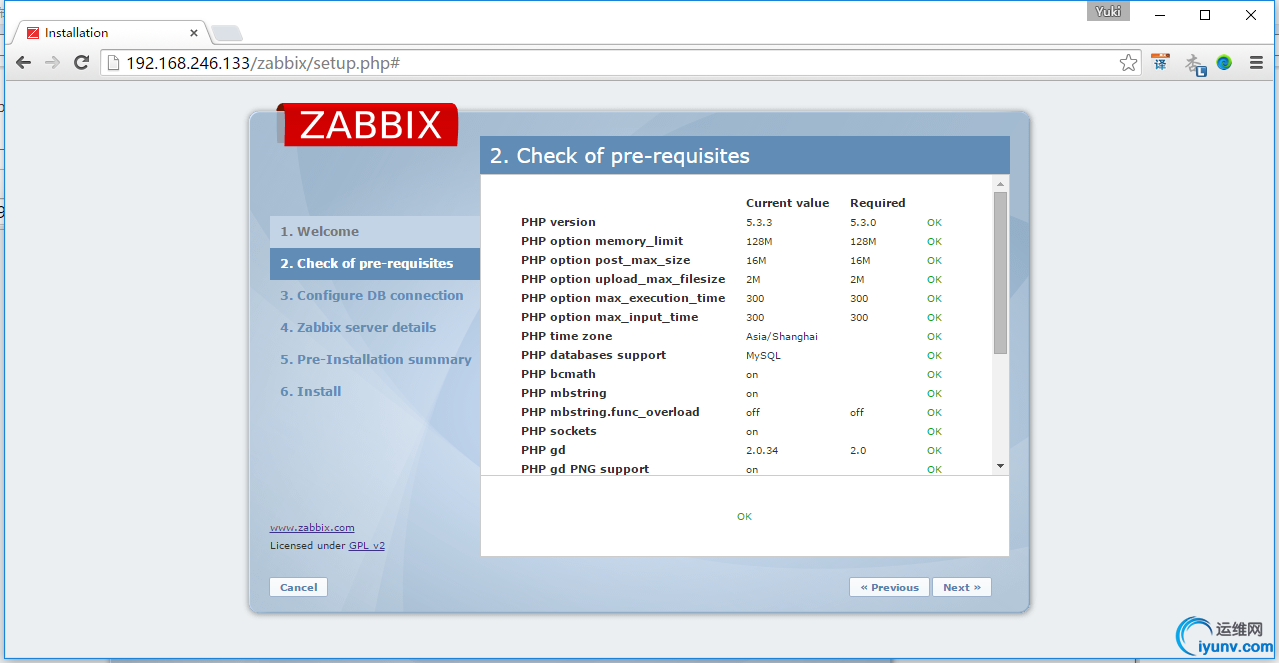Viewport: 1279px width, 663px height.
Task: Select step 3. Configure DB connection
Action: (x=372, y=295)
